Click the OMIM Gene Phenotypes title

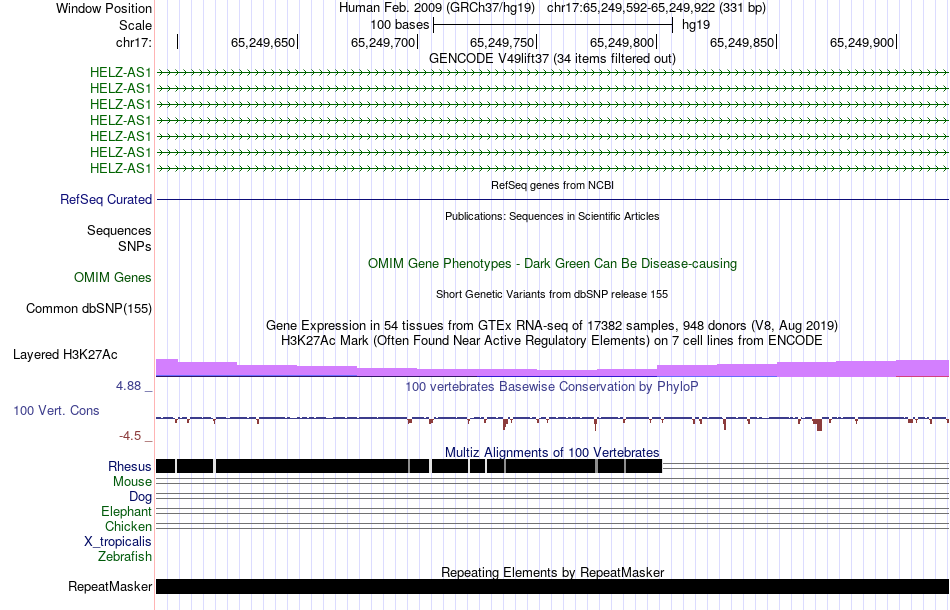(552, 264)
